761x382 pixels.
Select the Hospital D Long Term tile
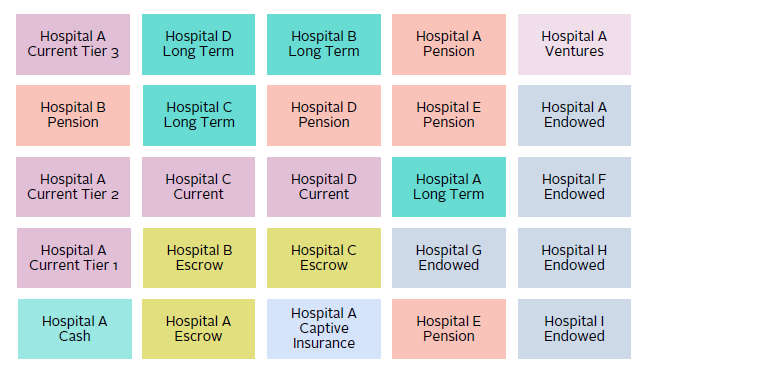tap(199, 44)
